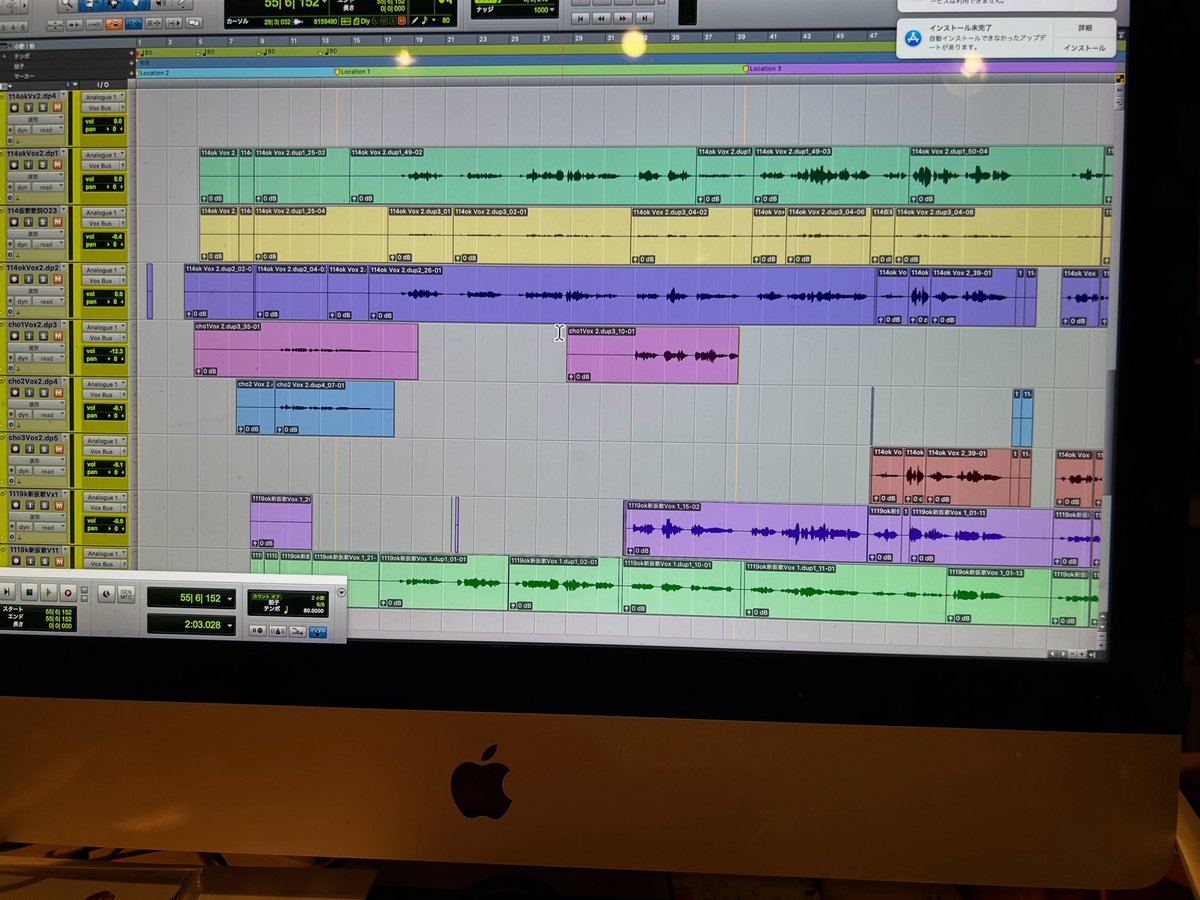Click the rewind button in top transport
The width and height of the screenshot is (1200, 900).
601,19
